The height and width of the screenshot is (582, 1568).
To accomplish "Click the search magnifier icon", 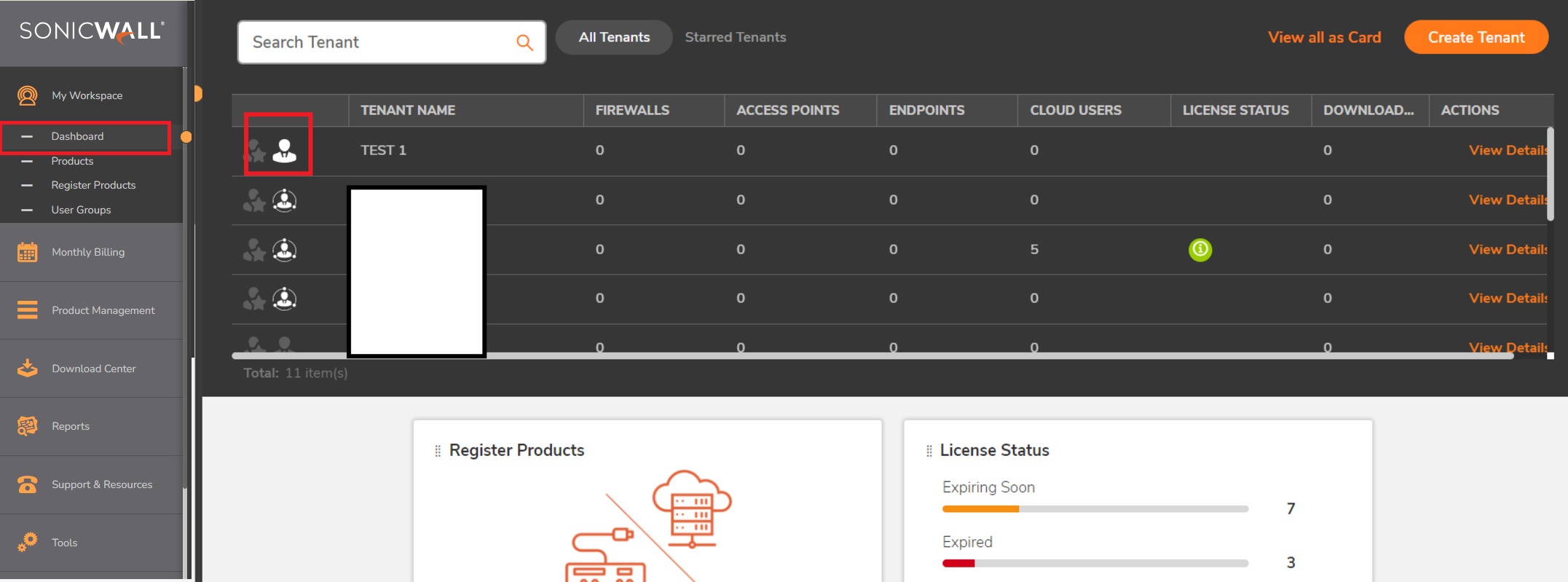I will click(x=524, y=42).
